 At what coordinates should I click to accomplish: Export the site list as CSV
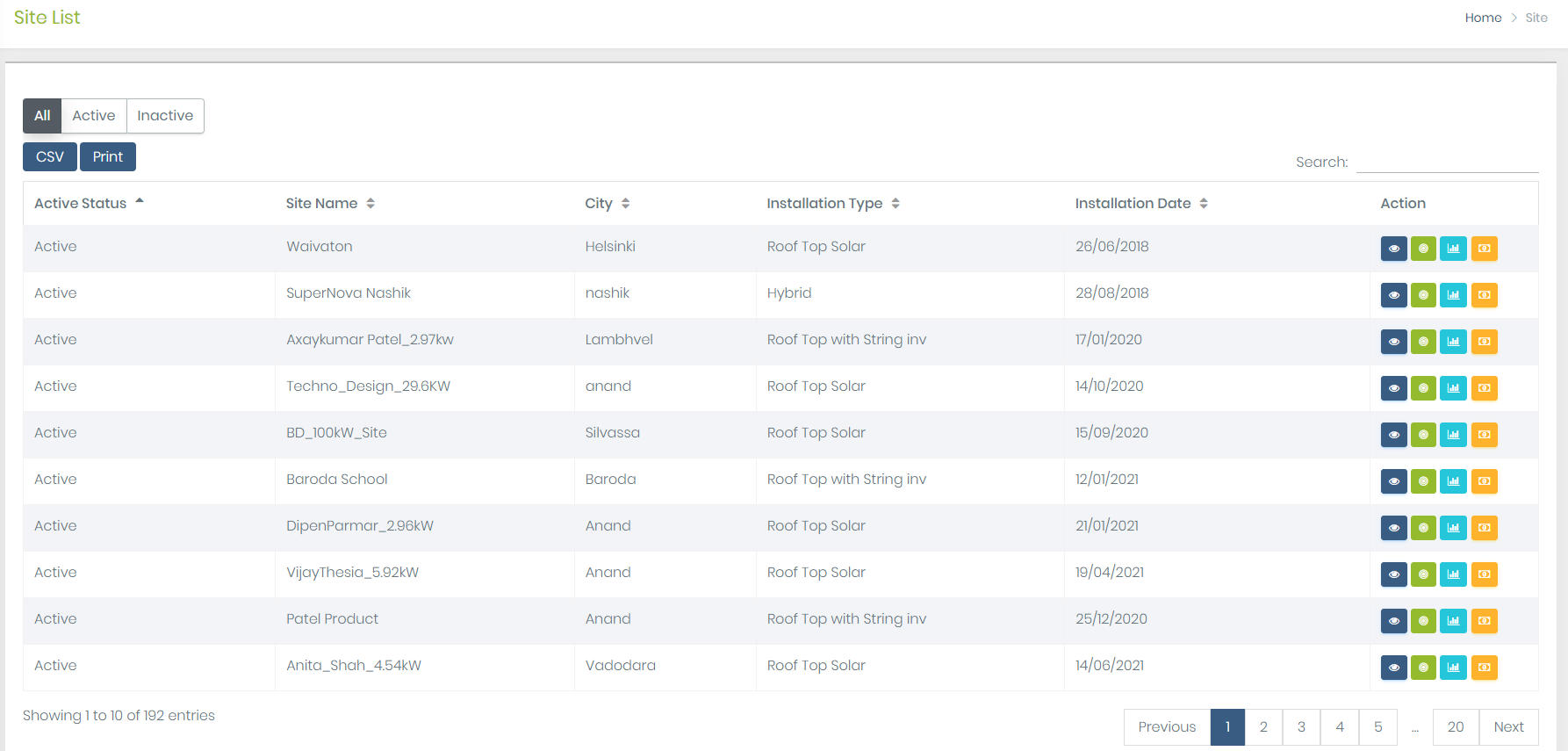[50, 157]
